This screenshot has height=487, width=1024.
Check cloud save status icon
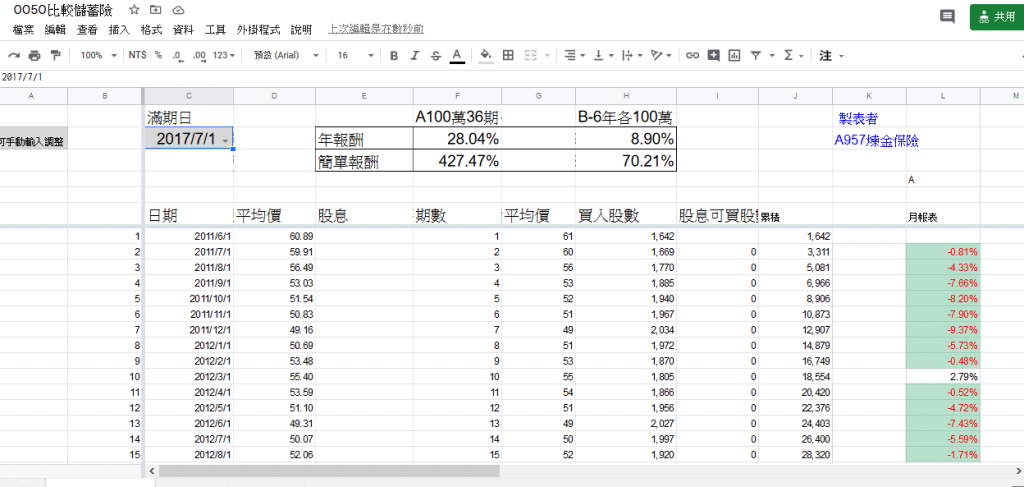pyautogui.click(x=177, y=10)
